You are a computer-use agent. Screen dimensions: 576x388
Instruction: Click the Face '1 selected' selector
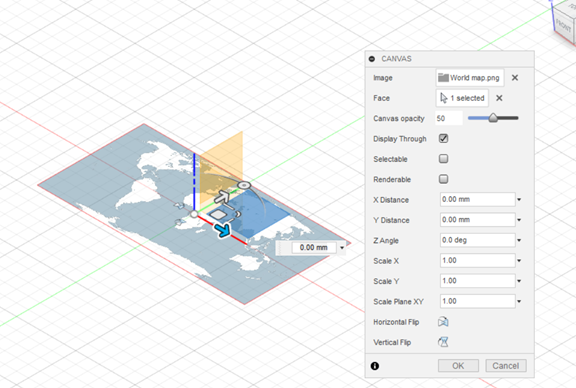click(462, 98)
